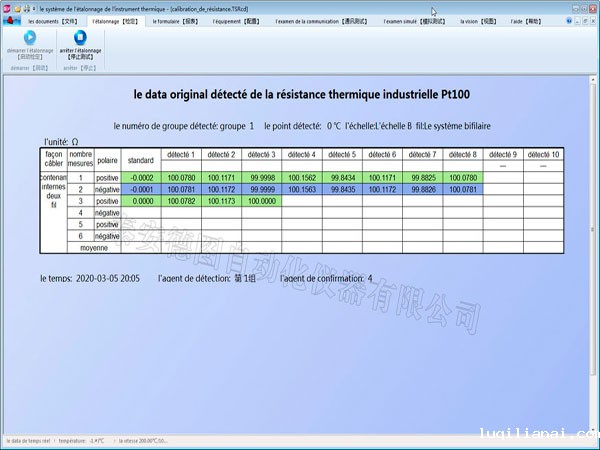The height and width of the screenshot is (450, 600).
Task: Click the 'polaire' column header
Action: coord(108,160)
